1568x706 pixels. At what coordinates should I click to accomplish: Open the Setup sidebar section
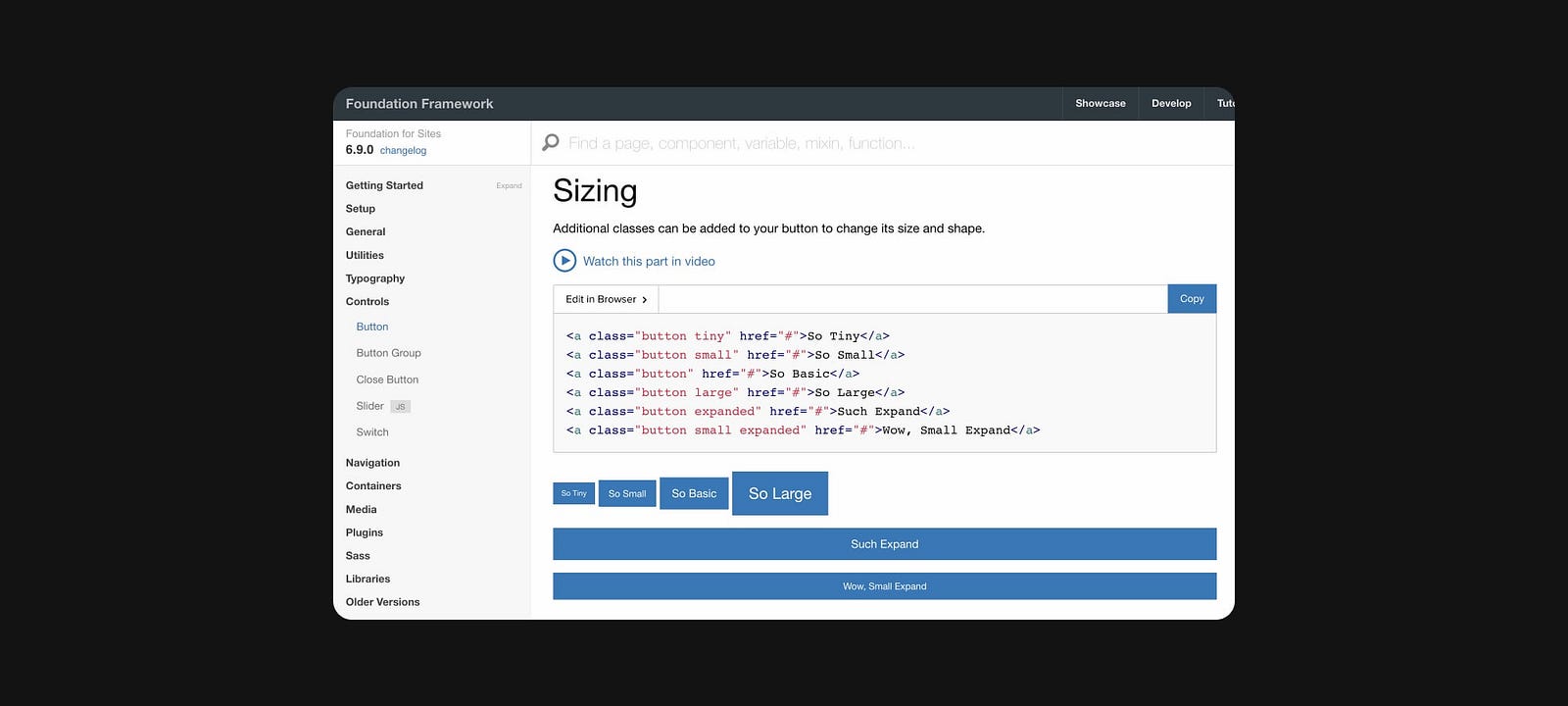pos(361,209)
